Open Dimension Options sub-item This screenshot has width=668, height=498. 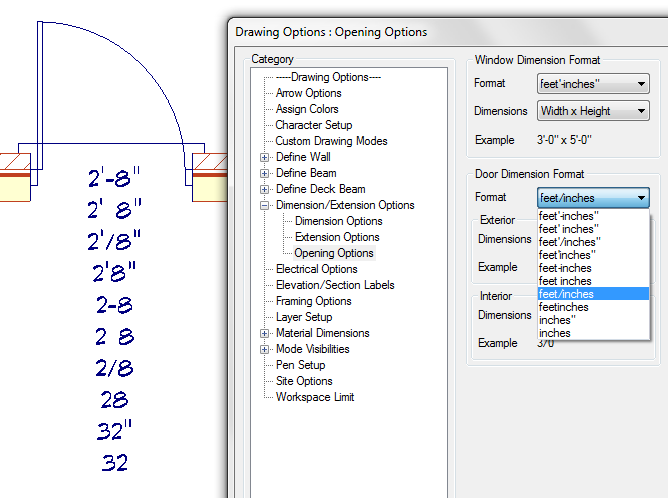(x=339, y=221)
